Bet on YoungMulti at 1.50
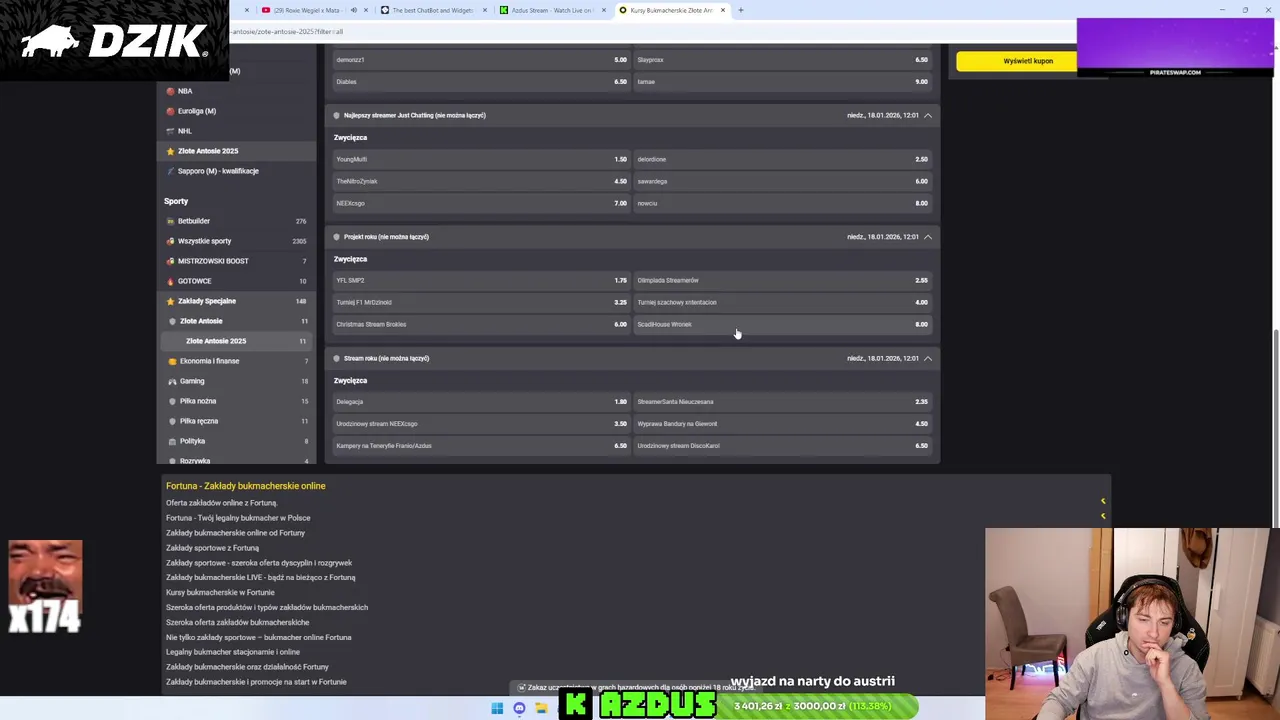Screen dimensions: 1280x720 (x=481, y=159)
